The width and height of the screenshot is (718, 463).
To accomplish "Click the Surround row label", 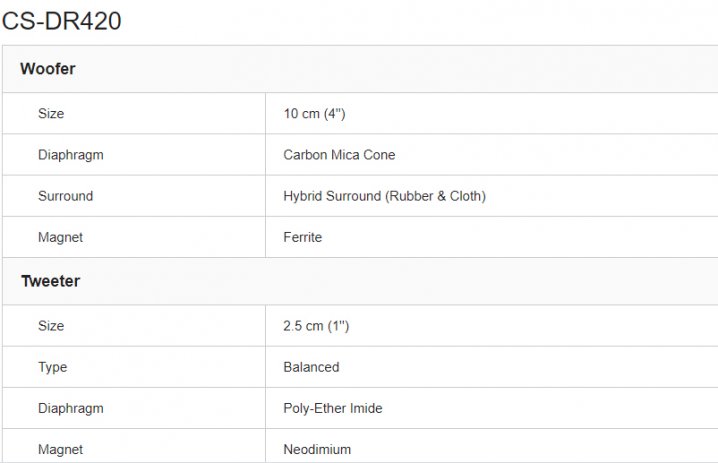I will tap(65, 196).
